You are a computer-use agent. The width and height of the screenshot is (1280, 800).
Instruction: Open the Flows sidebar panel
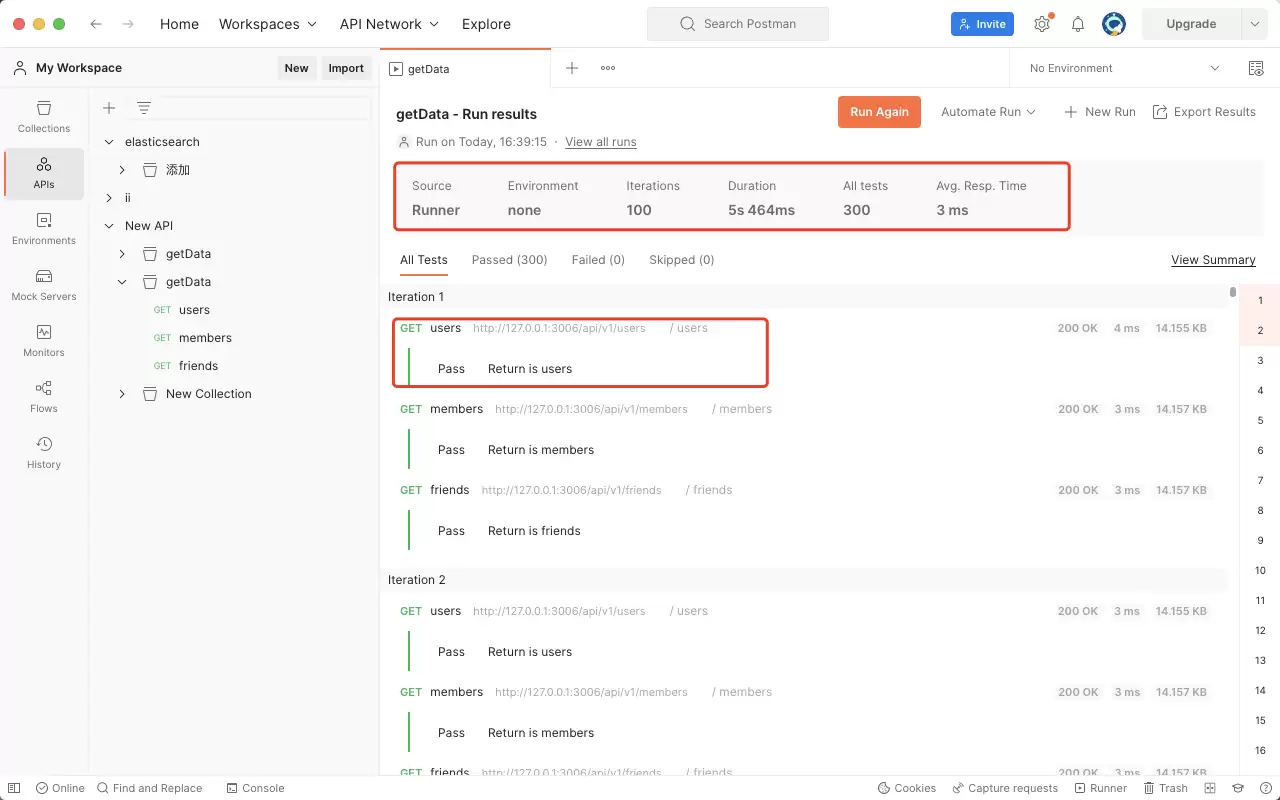pos(44,396)
